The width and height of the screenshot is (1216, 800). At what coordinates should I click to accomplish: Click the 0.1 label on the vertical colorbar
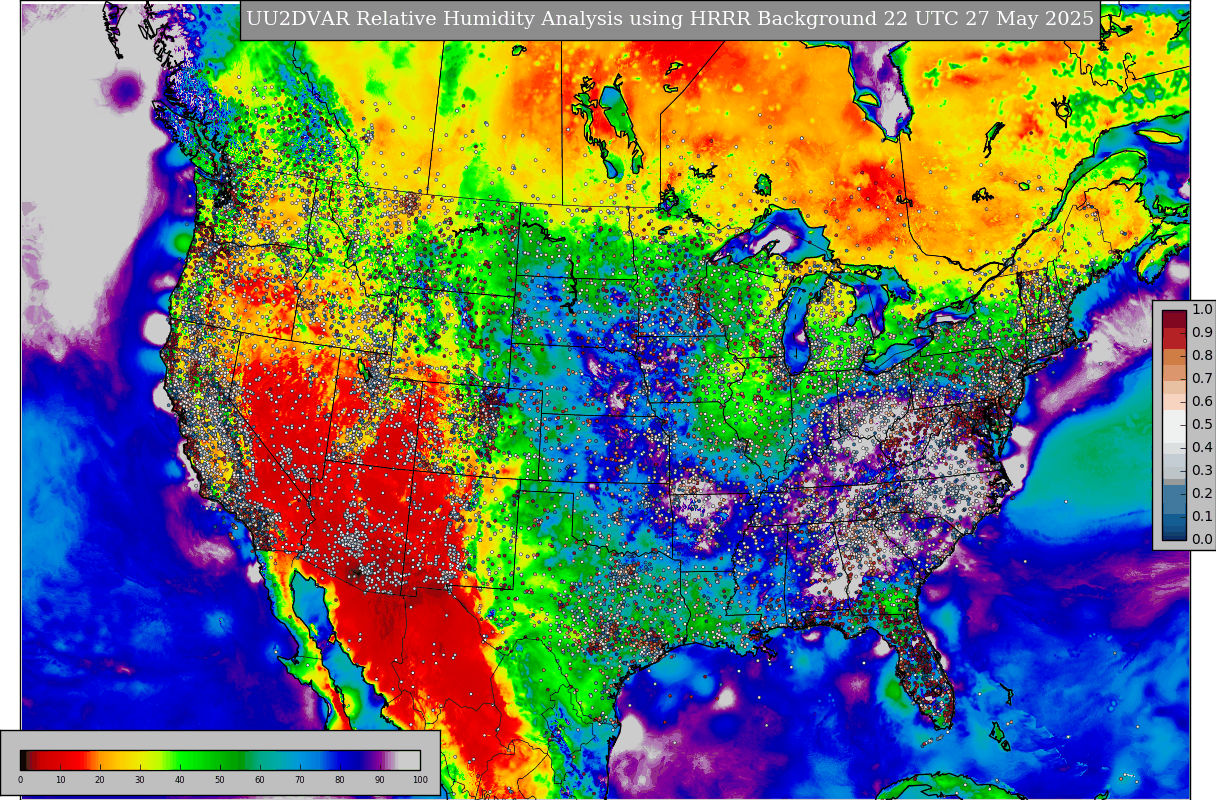[1202, 517]
